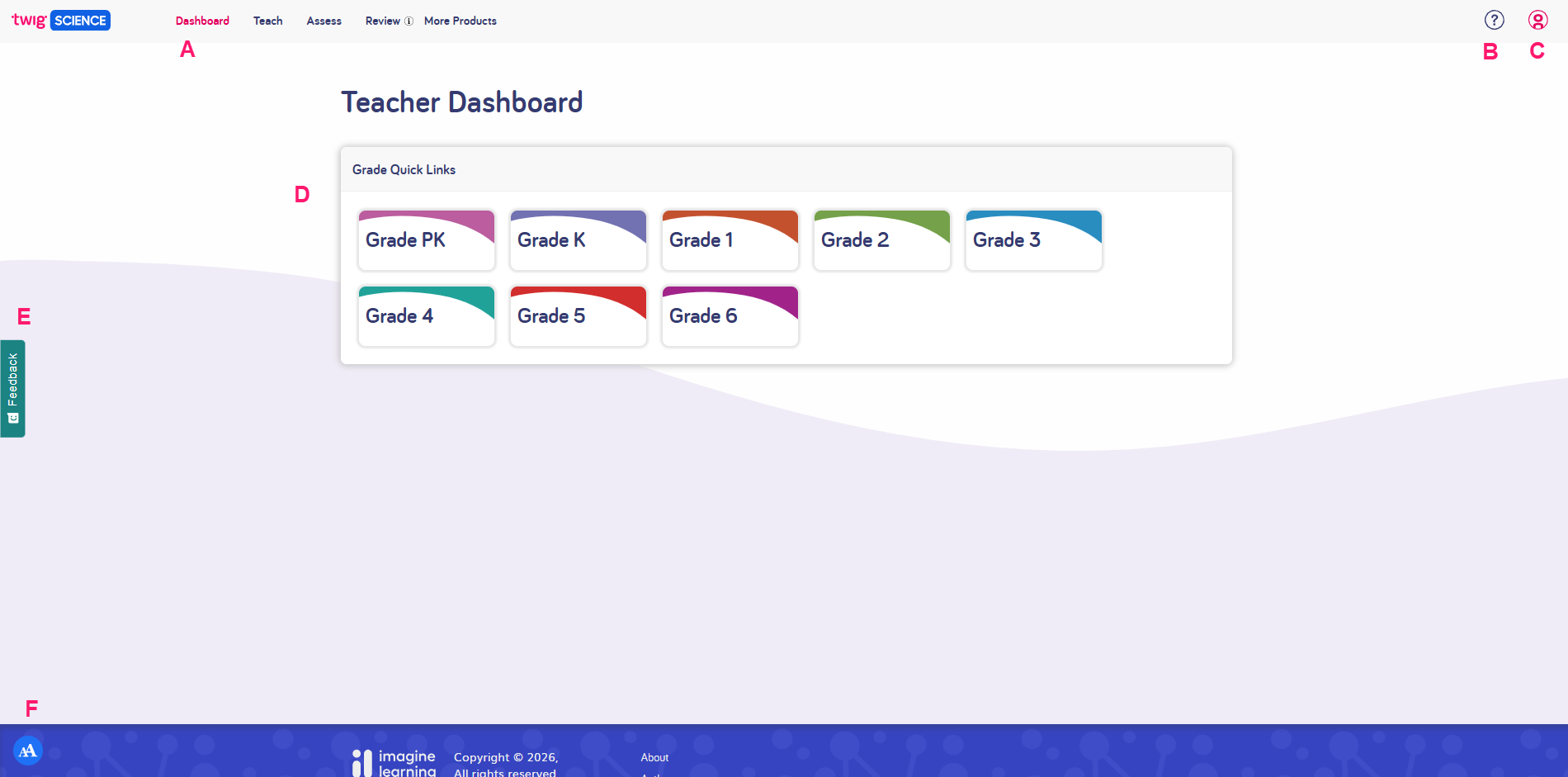Screen dimensions: 1568x777
Task: Click the info icon beside Review
Action: 409,21
